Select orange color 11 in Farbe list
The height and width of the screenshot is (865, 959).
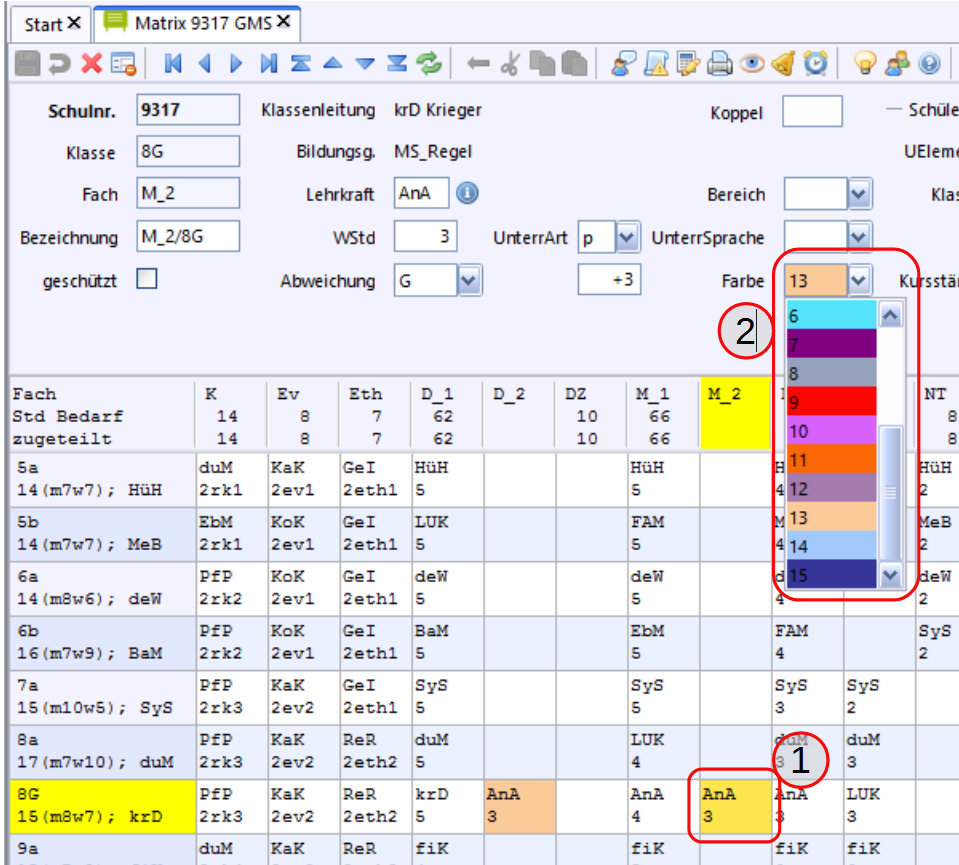pyautogui.click(x=831, y=459)
